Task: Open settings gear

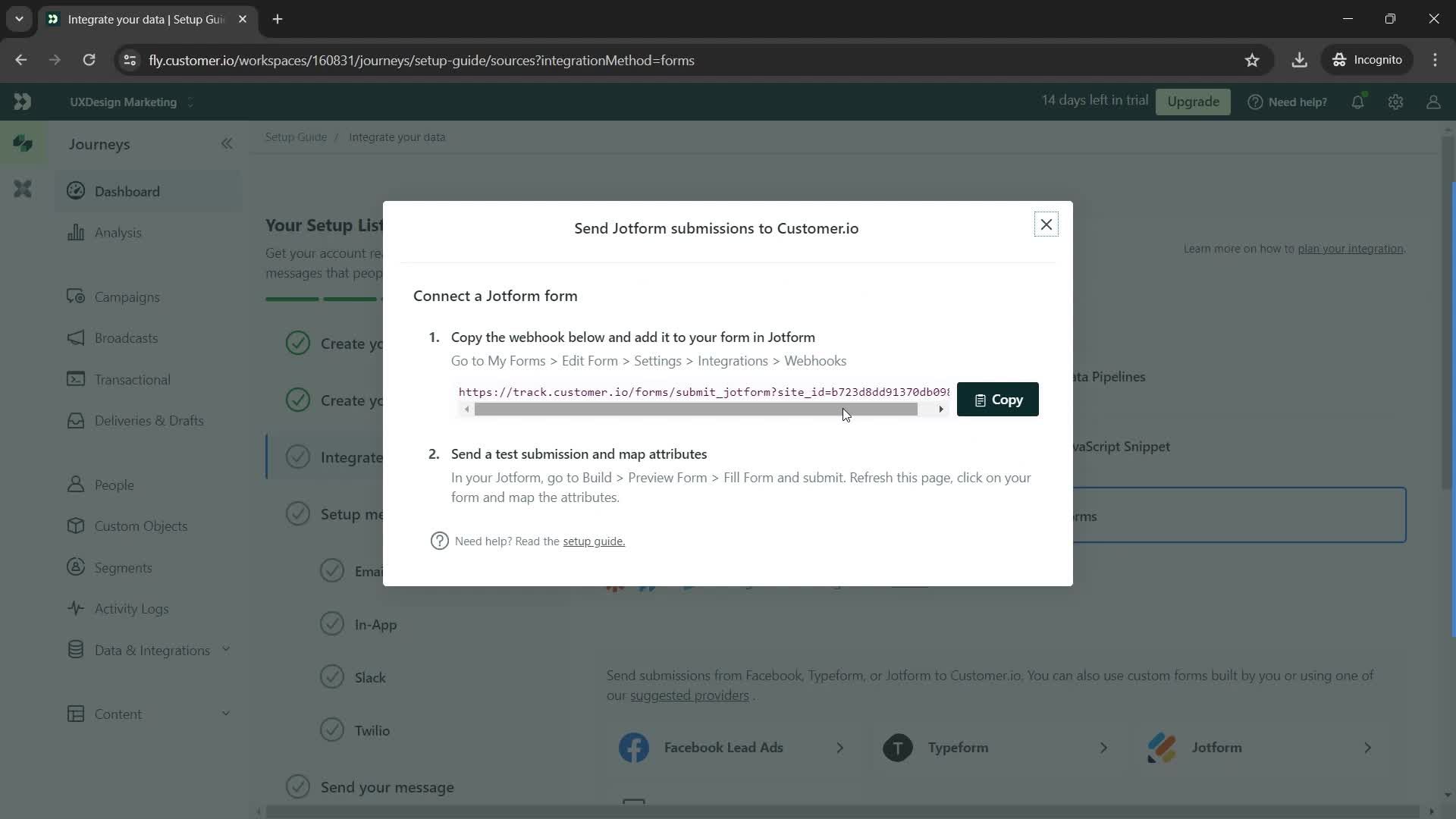Action: point(1395,102)
